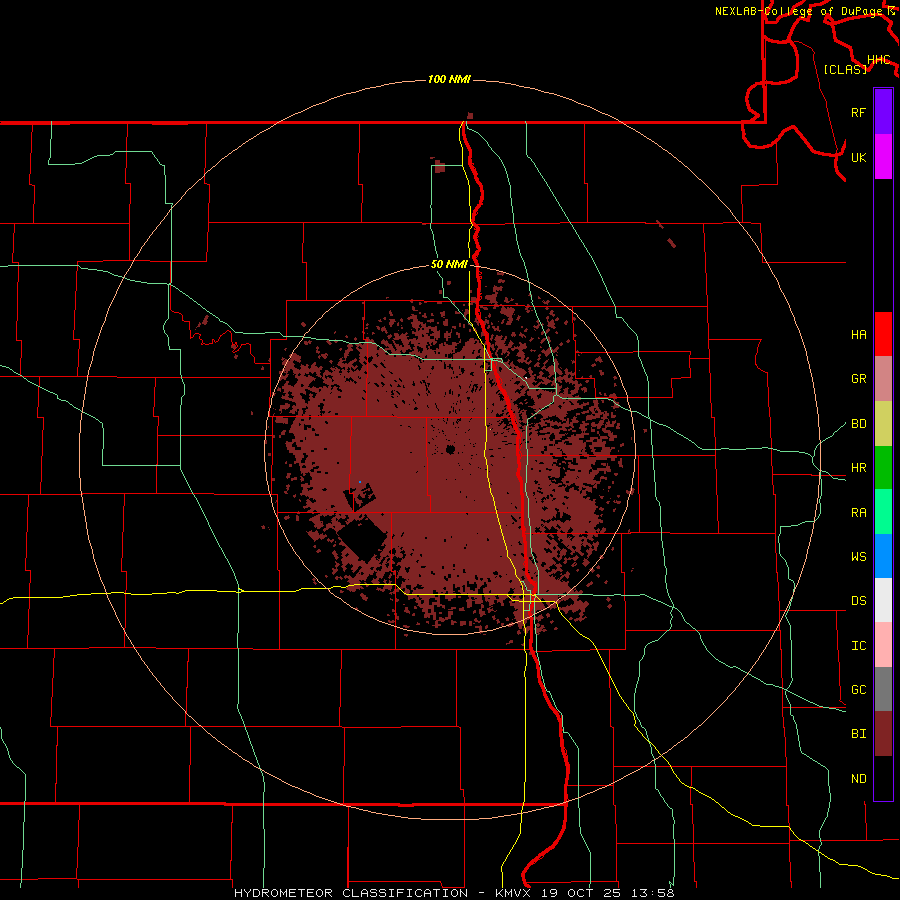Click the BD yellow legend swatch
Screen dimensions: 900x900
tap(883, 423)
